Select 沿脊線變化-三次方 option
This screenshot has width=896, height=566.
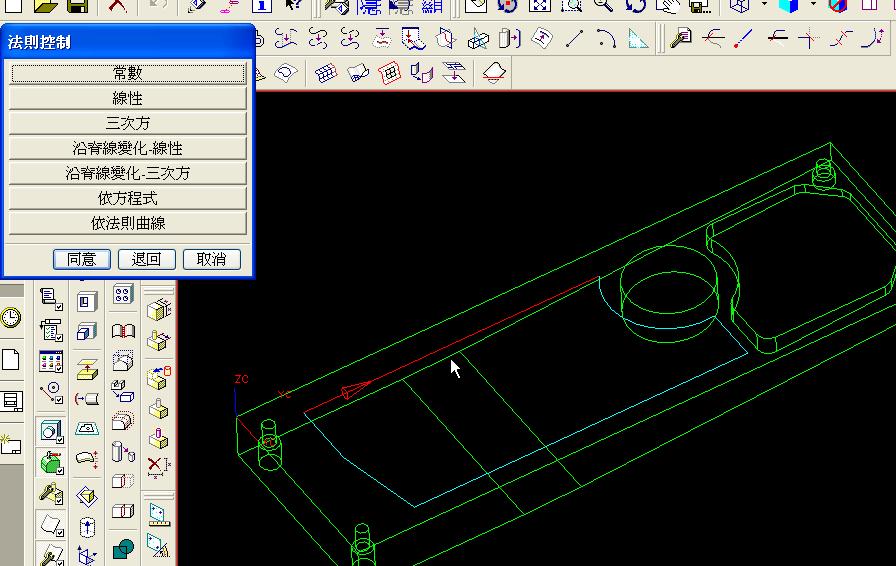click(x=128, y=173)
